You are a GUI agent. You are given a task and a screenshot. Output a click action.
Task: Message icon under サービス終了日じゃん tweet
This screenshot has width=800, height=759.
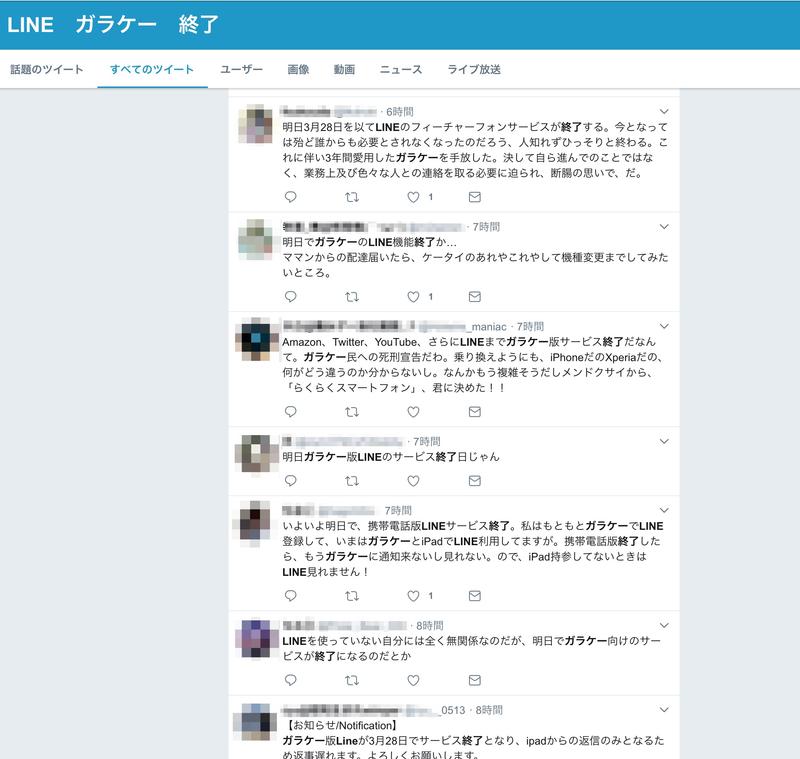[x=474, y=480]
